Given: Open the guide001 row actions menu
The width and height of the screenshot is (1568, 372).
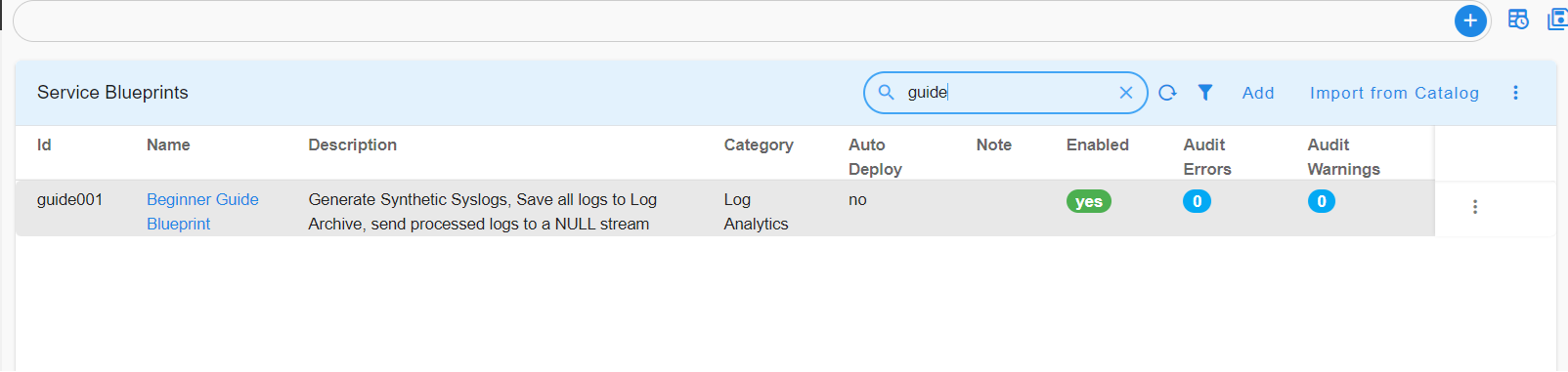Looking at the screenshot, I should click(x=1475, y=207).
